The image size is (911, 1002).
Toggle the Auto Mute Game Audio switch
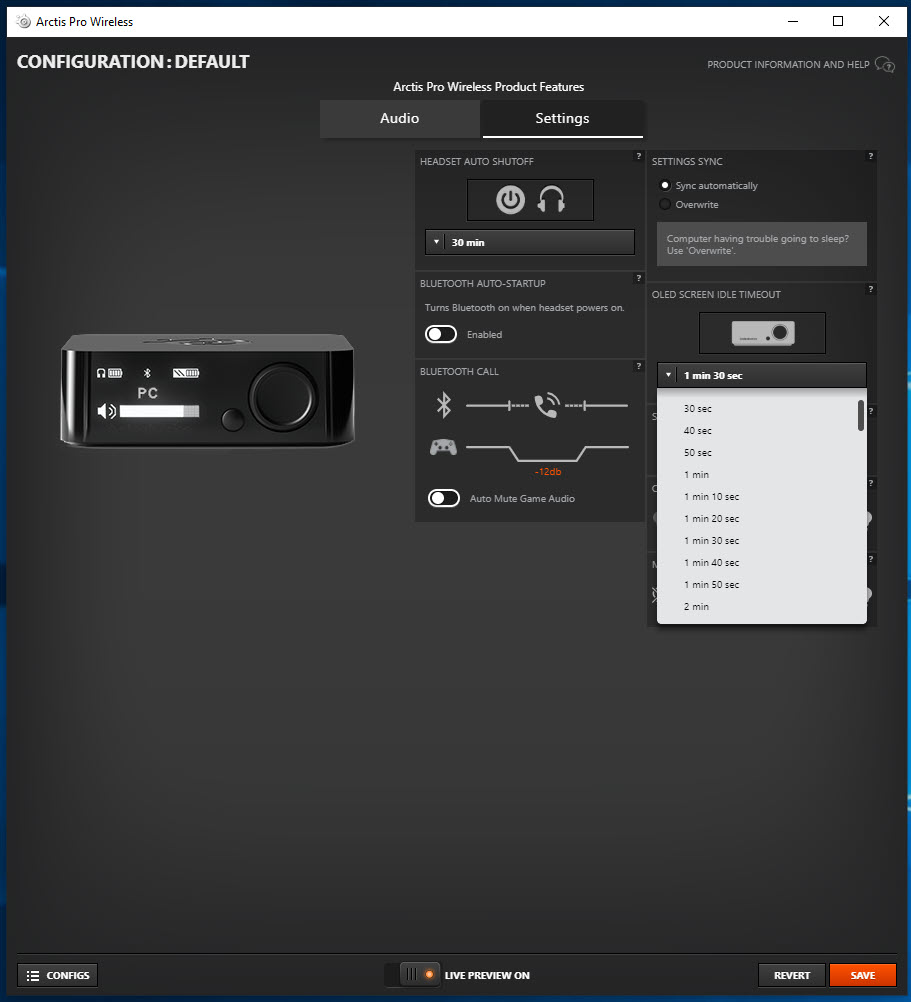[444, 498]
